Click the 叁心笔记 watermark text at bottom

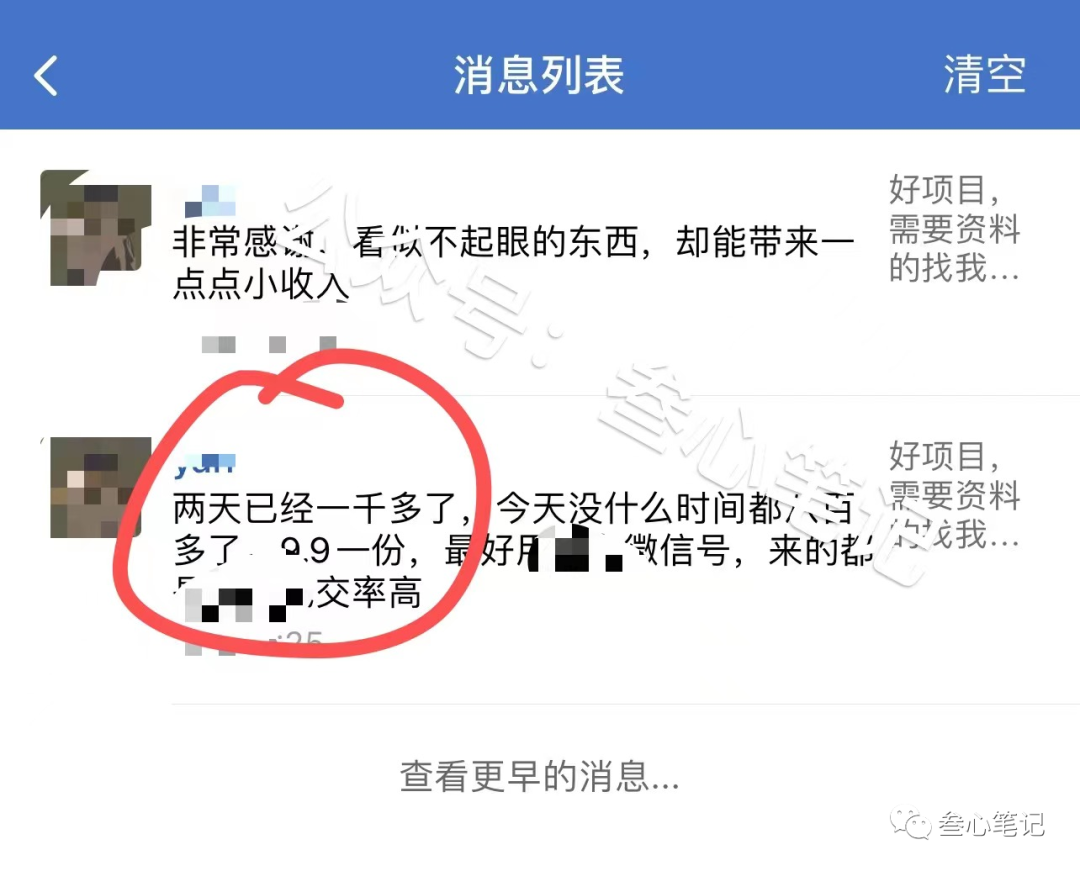991,824
